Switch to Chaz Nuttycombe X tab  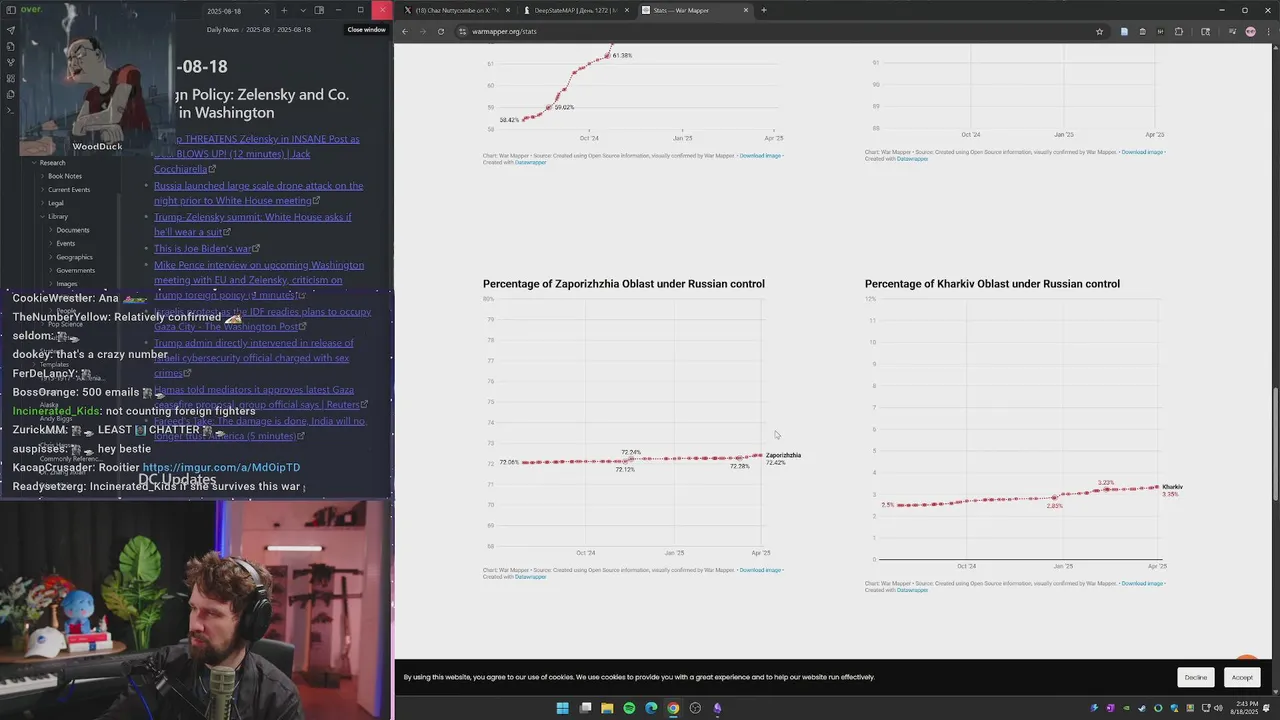click(x=455, y=10)
